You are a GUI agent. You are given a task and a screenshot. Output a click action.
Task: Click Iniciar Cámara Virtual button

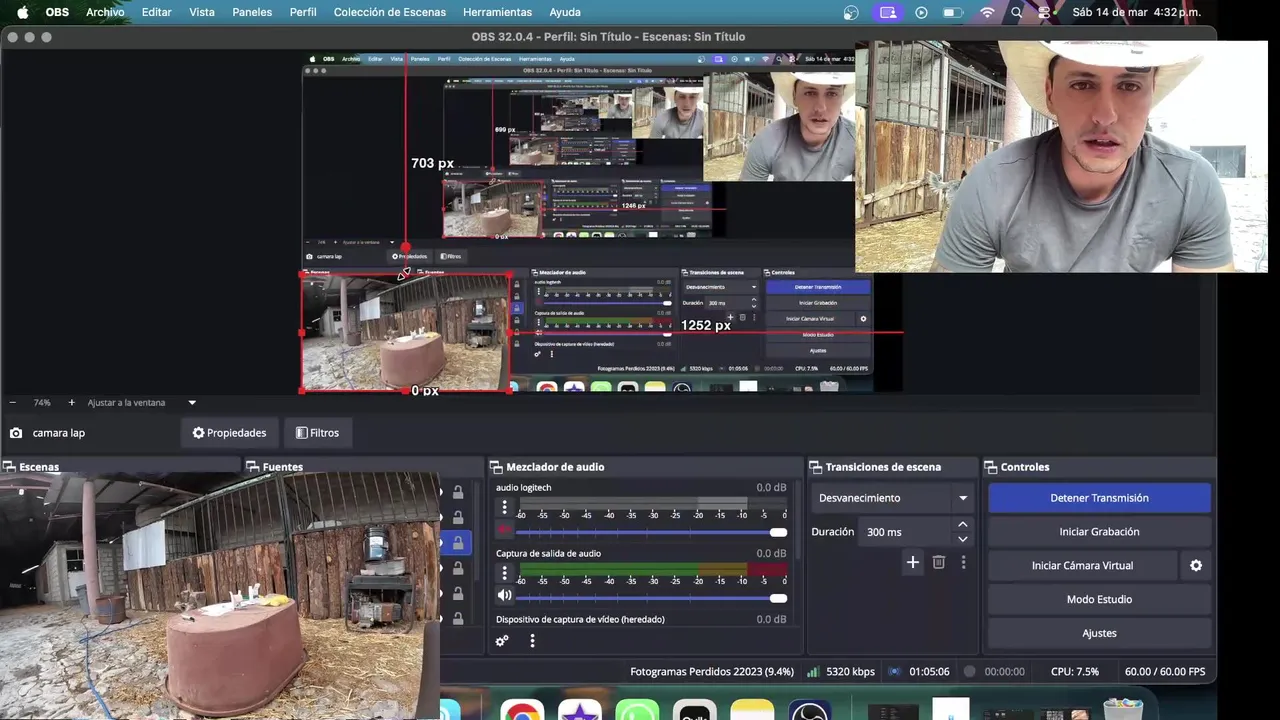(1082, 566)
